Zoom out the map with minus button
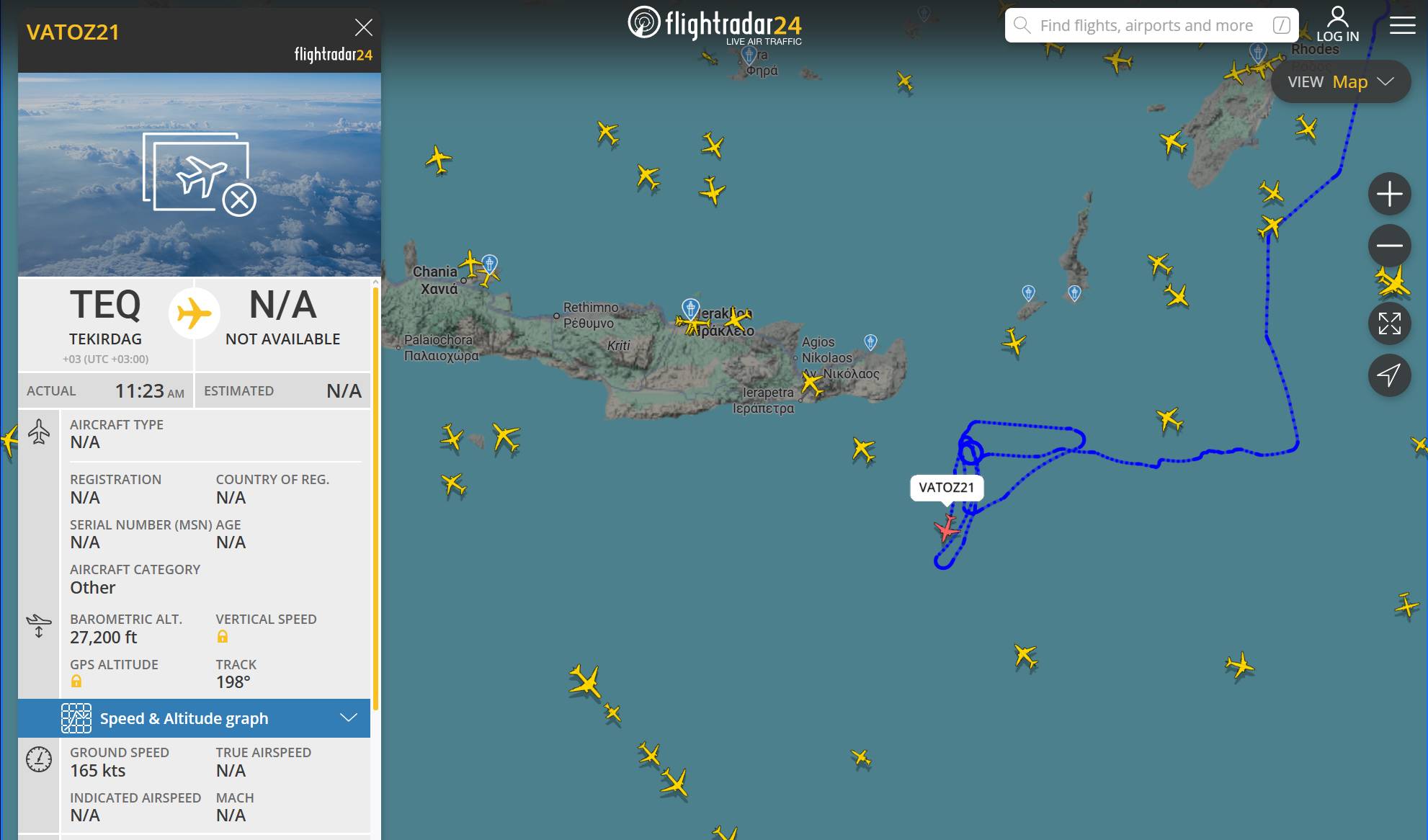This screenshot has height=840, width=1428. click(x=1389, y=245)
